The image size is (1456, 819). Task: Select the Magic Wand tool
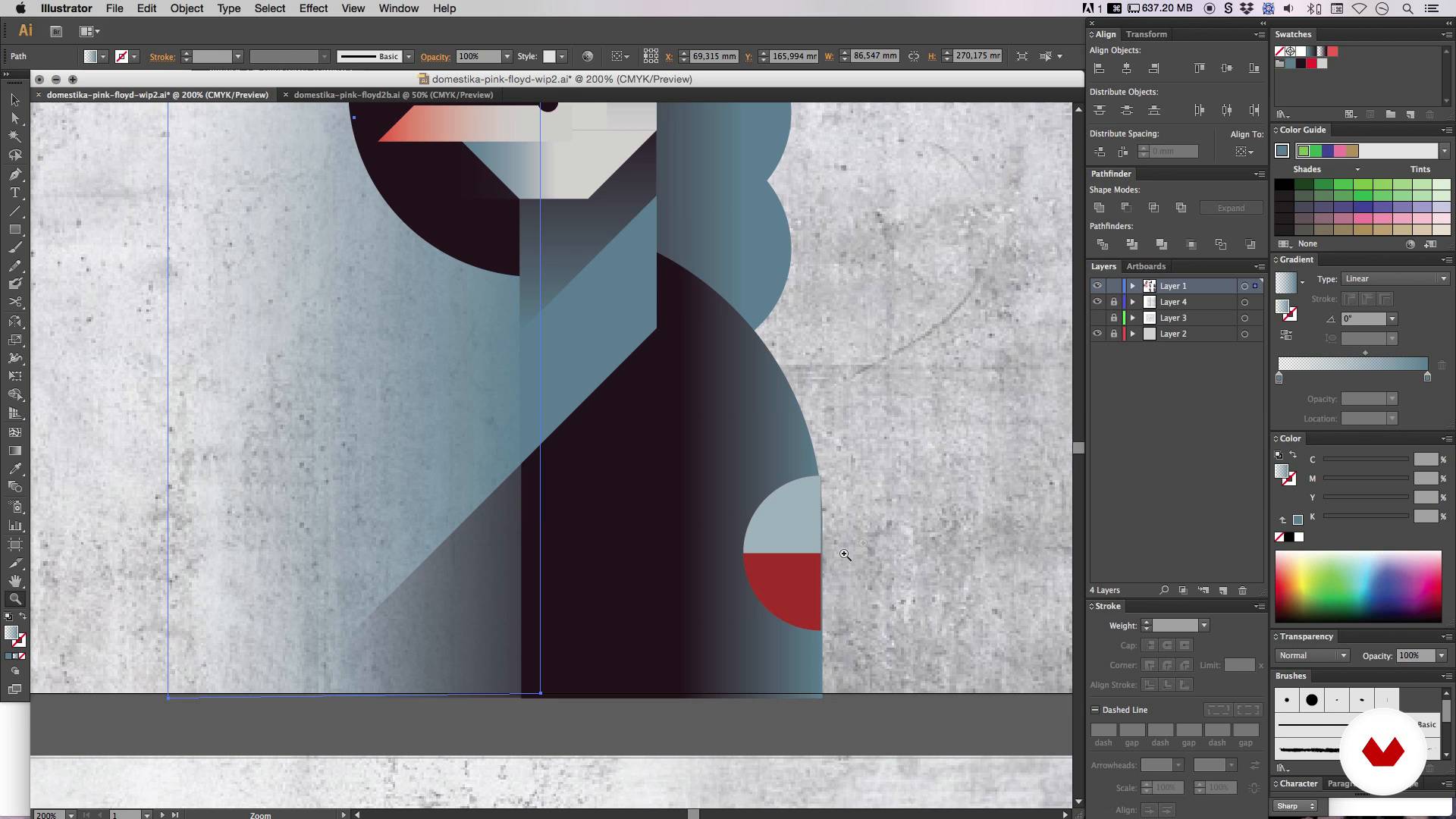(14, 136)
